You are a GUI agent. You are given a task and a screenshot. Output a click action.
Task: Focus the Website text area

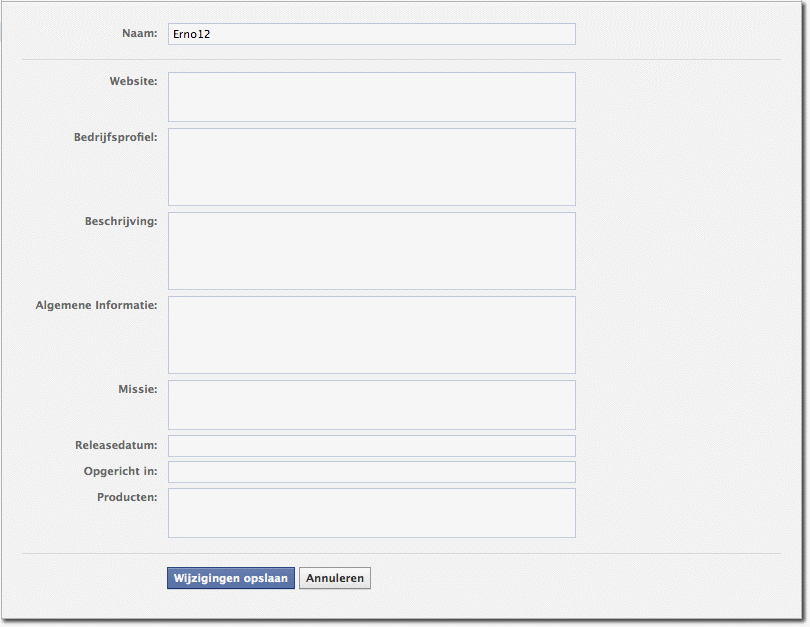[371, 97]
